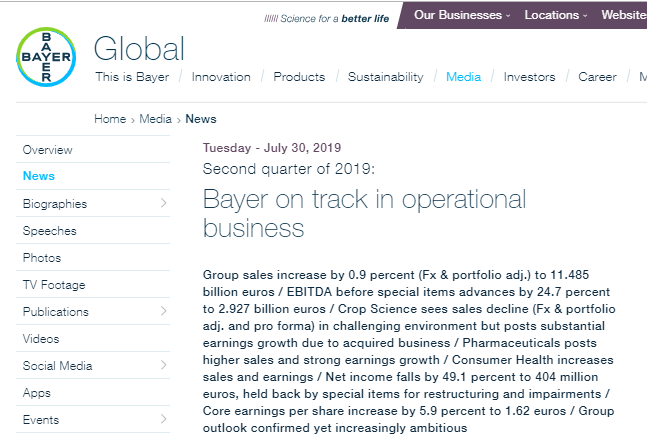Click the Media breadcrumb link
Viewport: 647px width, 436px height.
pyautogui.click(x=155, y=119)
